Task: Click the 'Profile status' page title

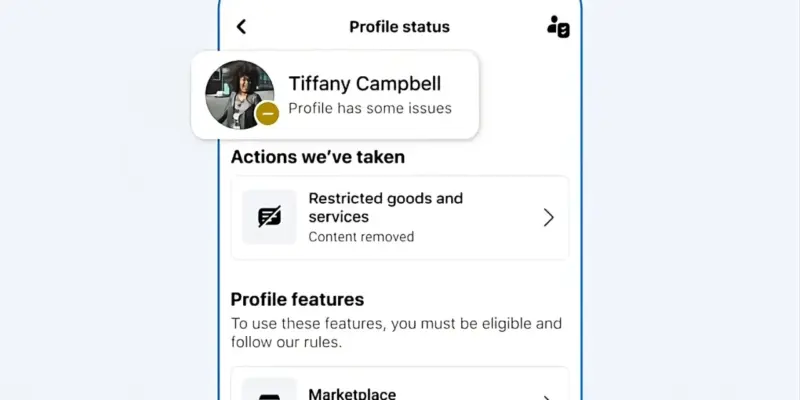Action: pyautogui.click(x=399, y=27)
